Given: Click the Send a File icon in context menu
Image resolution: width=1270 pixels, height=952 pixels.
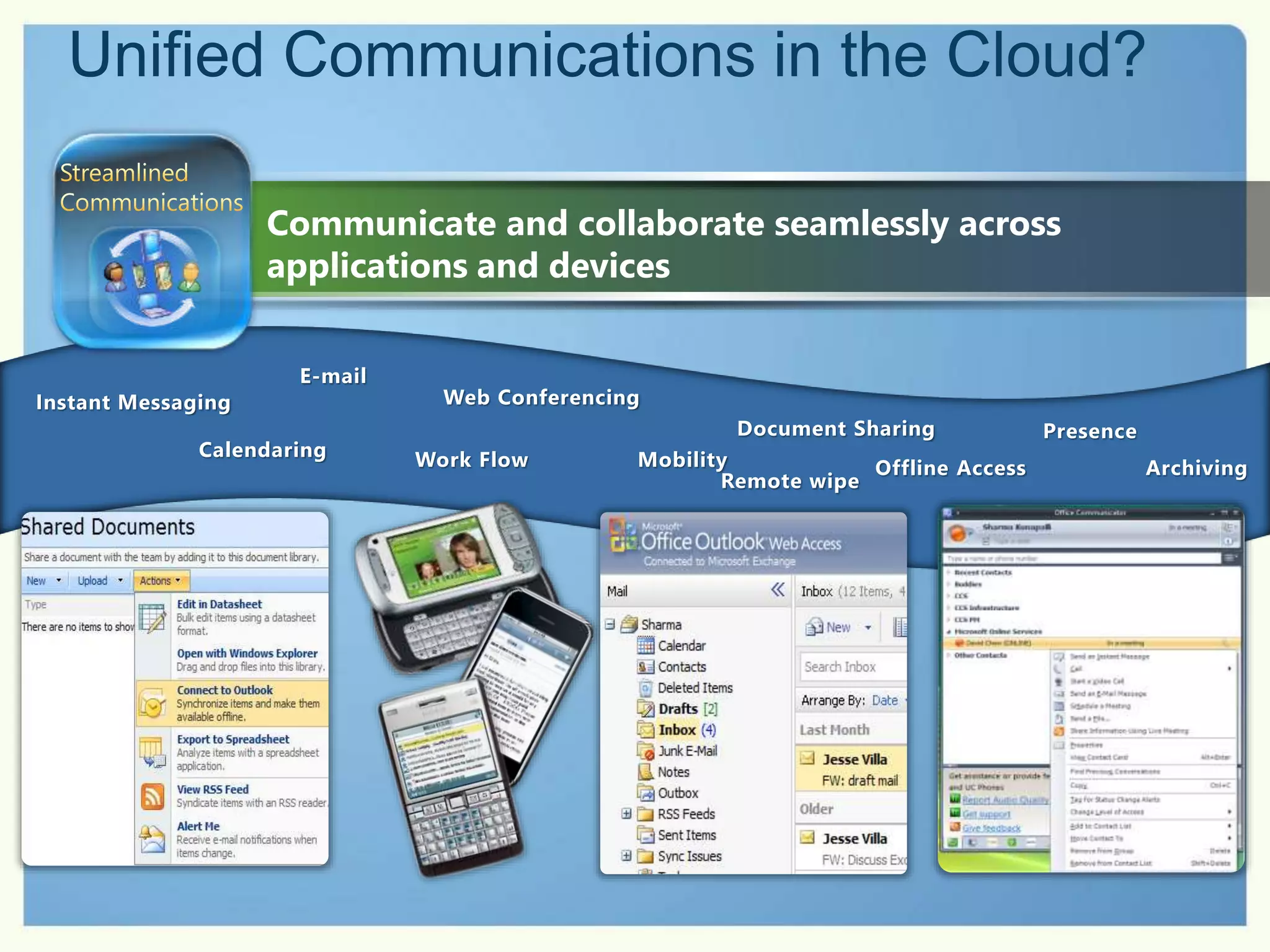Looking at the screenshot, I should (1059, 718).
